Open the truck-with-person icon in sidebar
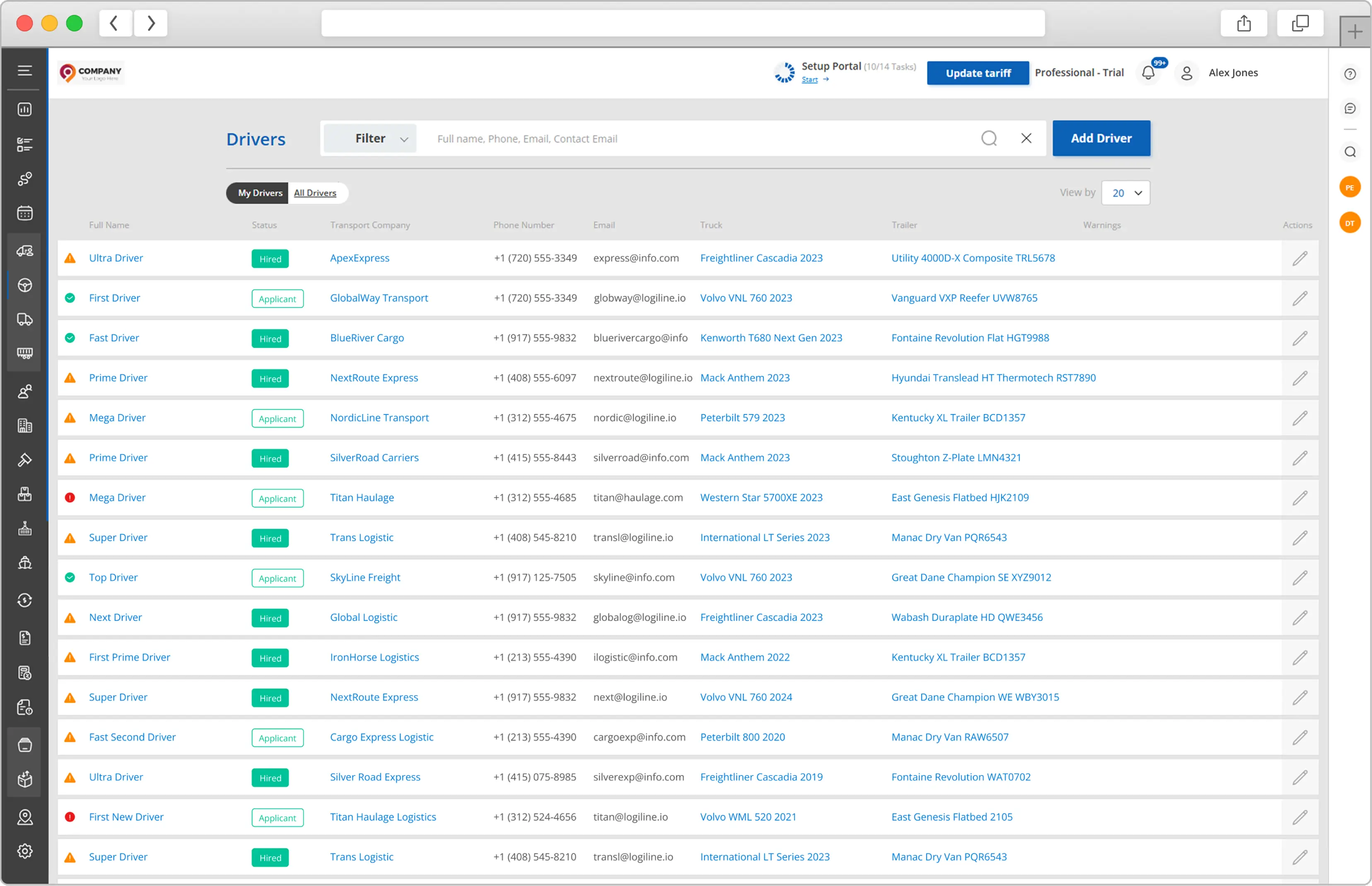This screenshot has width=1372, height=886. [24, 251]
